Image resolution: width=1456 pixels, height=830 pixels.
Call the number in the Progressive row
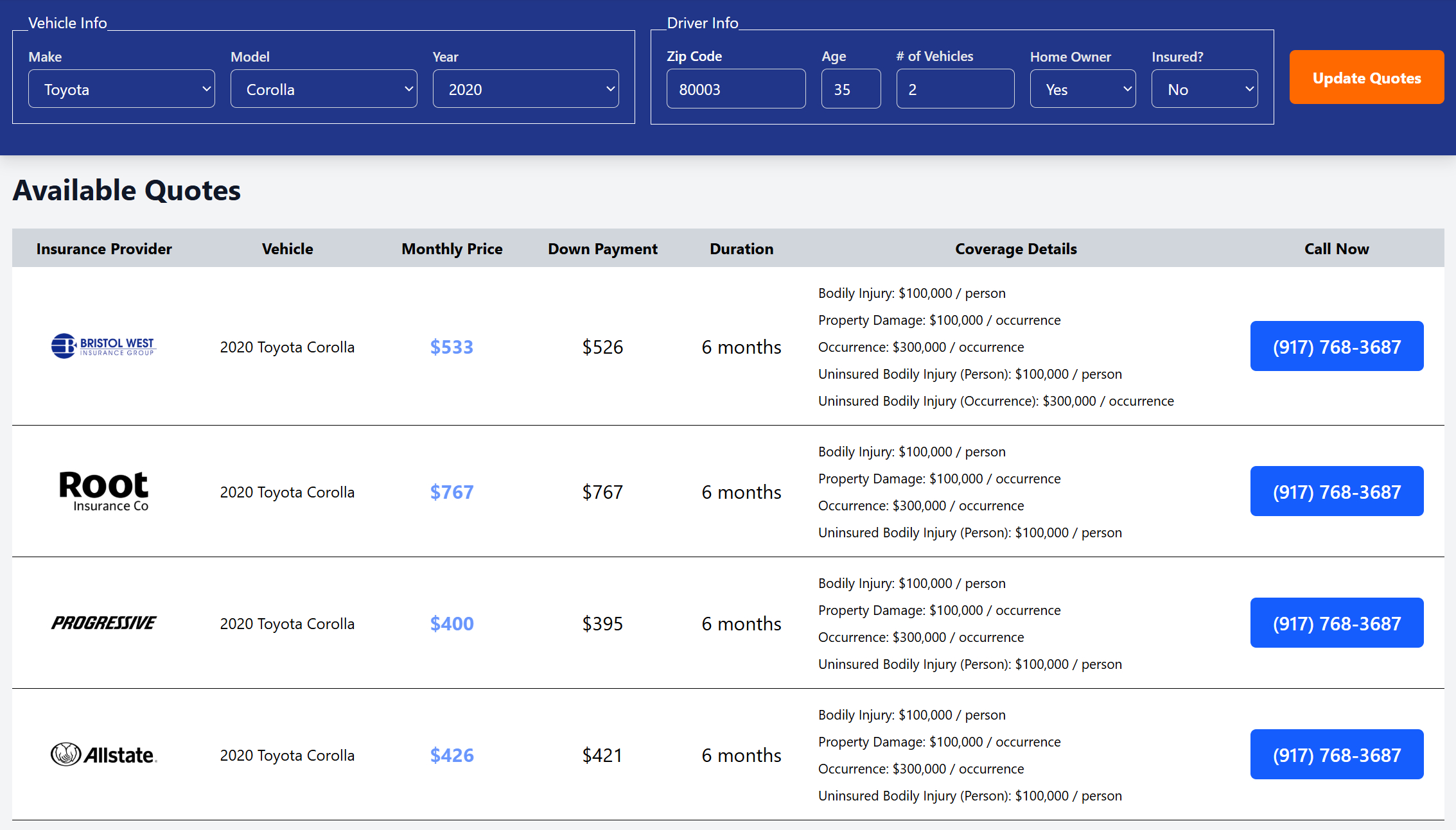pos(1337,623)
